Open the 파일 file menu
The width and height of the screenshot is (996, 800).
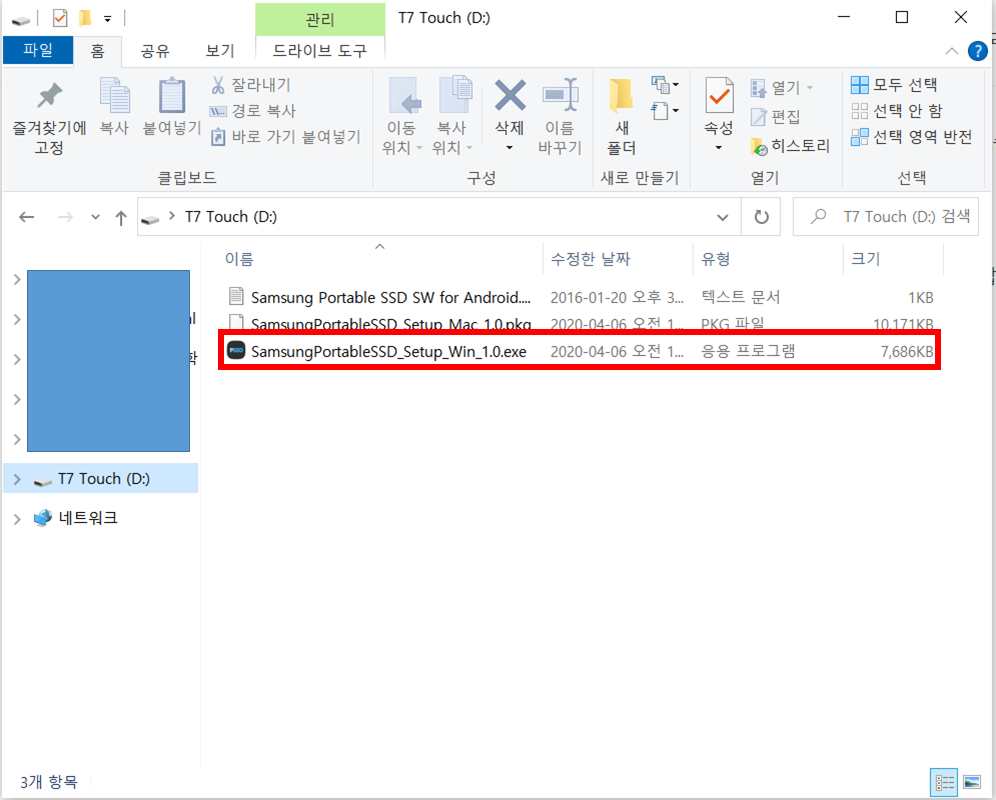point(38,50)
